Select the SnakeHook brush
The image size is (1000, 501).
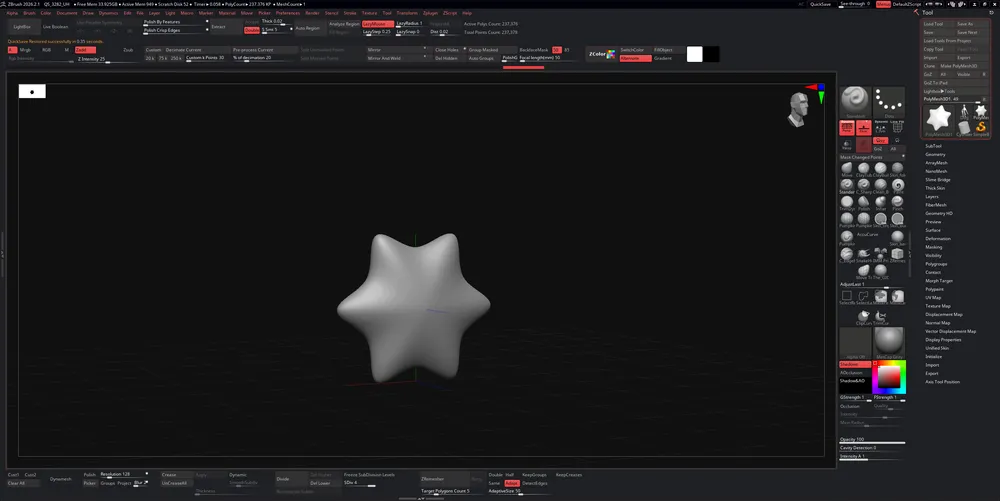click(x=864, y=254)
